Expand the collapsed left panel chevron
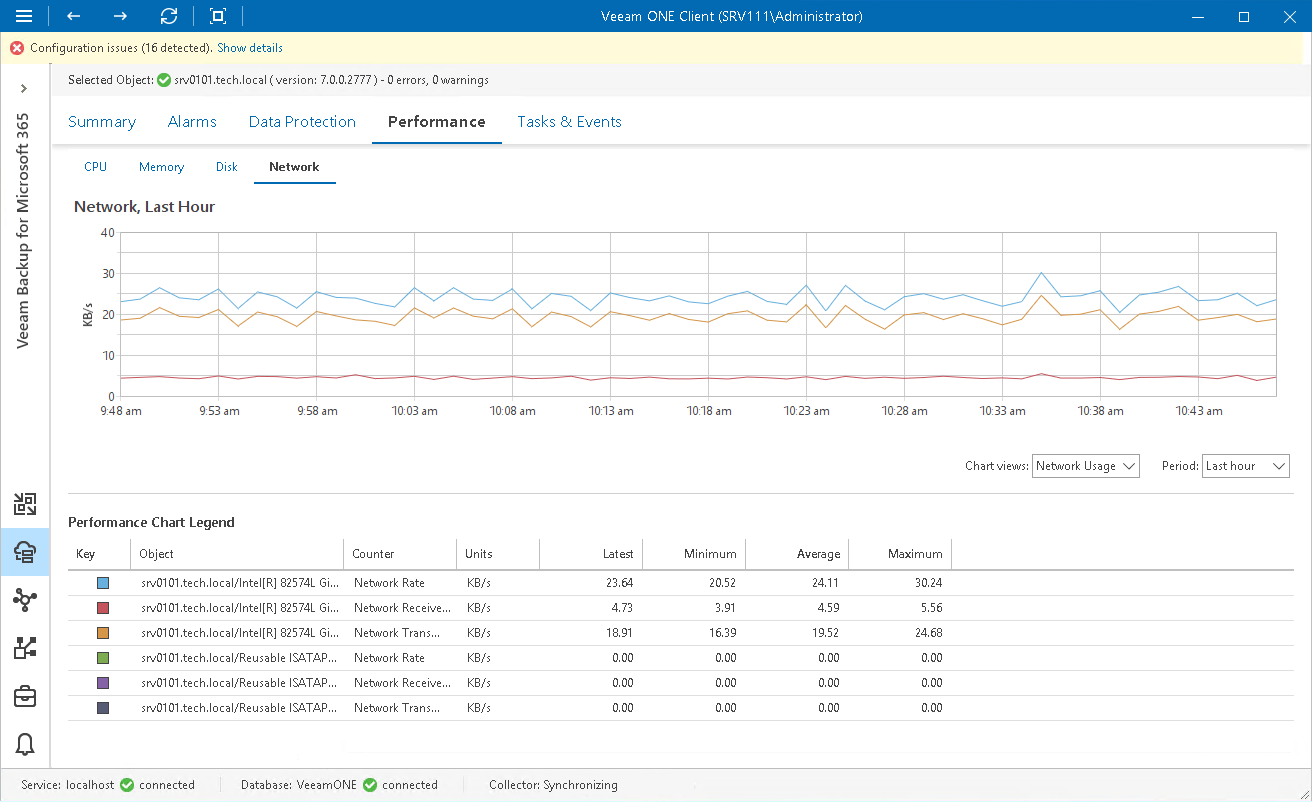The height and width of the screenshot is (802, 1312). [x=24, y=88]
